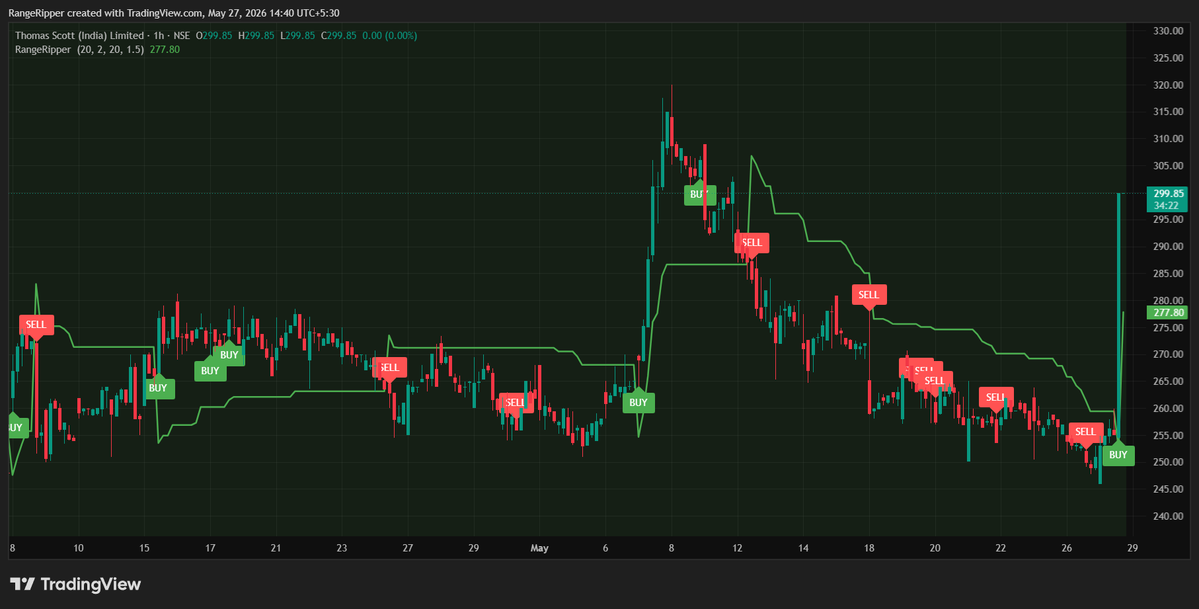This screenshot has height=609, width=1199.
Task: Click the 12 date label on the time axis
Action: (x=737, y=548)
